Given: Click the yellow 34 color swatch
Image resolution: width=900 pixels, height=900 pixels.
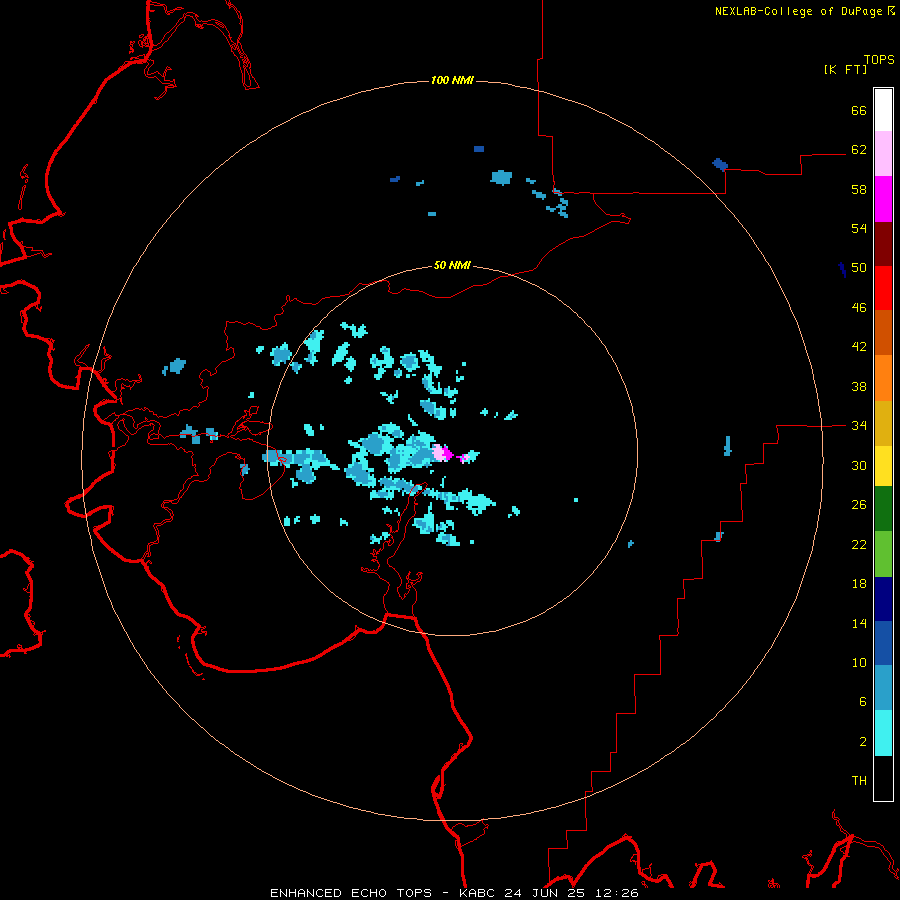Looking at the screenshot, I should [883, 466].
